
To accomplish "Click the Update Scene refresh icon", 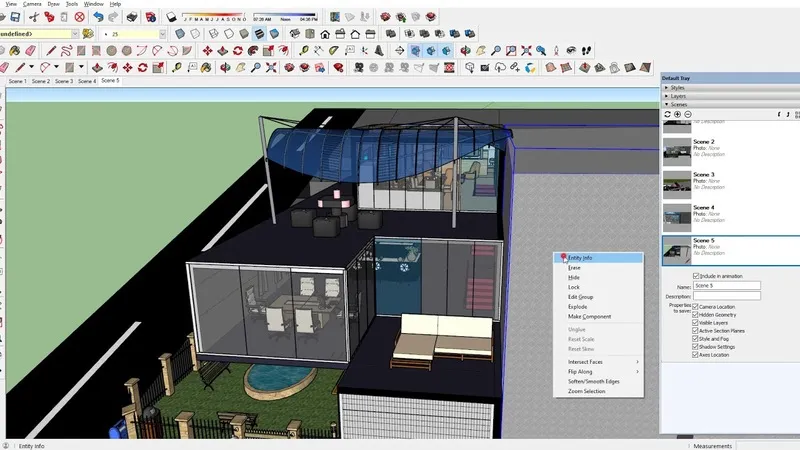I will [x=667, y=114].
